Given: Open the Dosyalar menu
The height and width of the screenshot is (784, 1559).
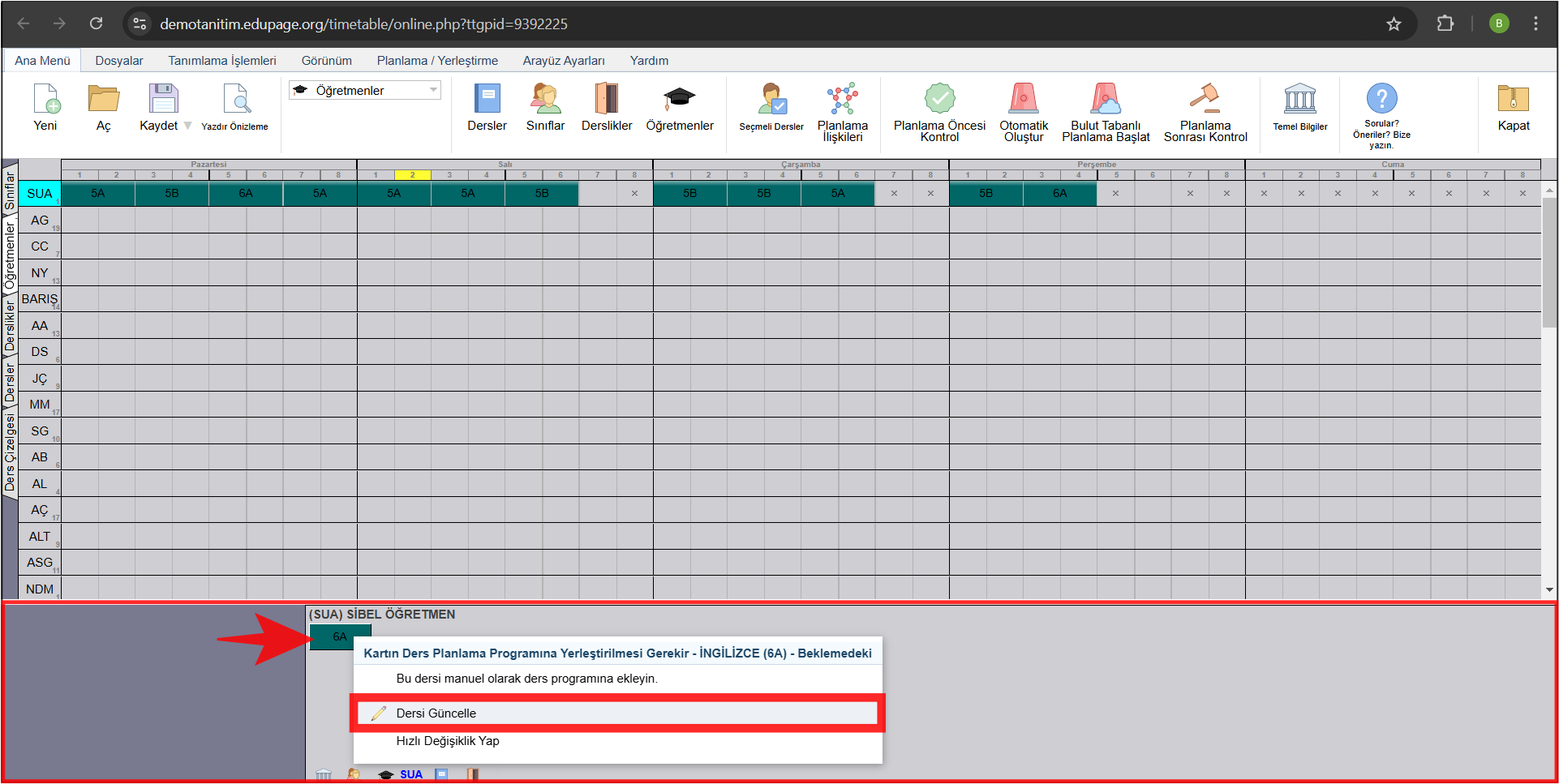Looking at the screenshot, I should [119, 61].
